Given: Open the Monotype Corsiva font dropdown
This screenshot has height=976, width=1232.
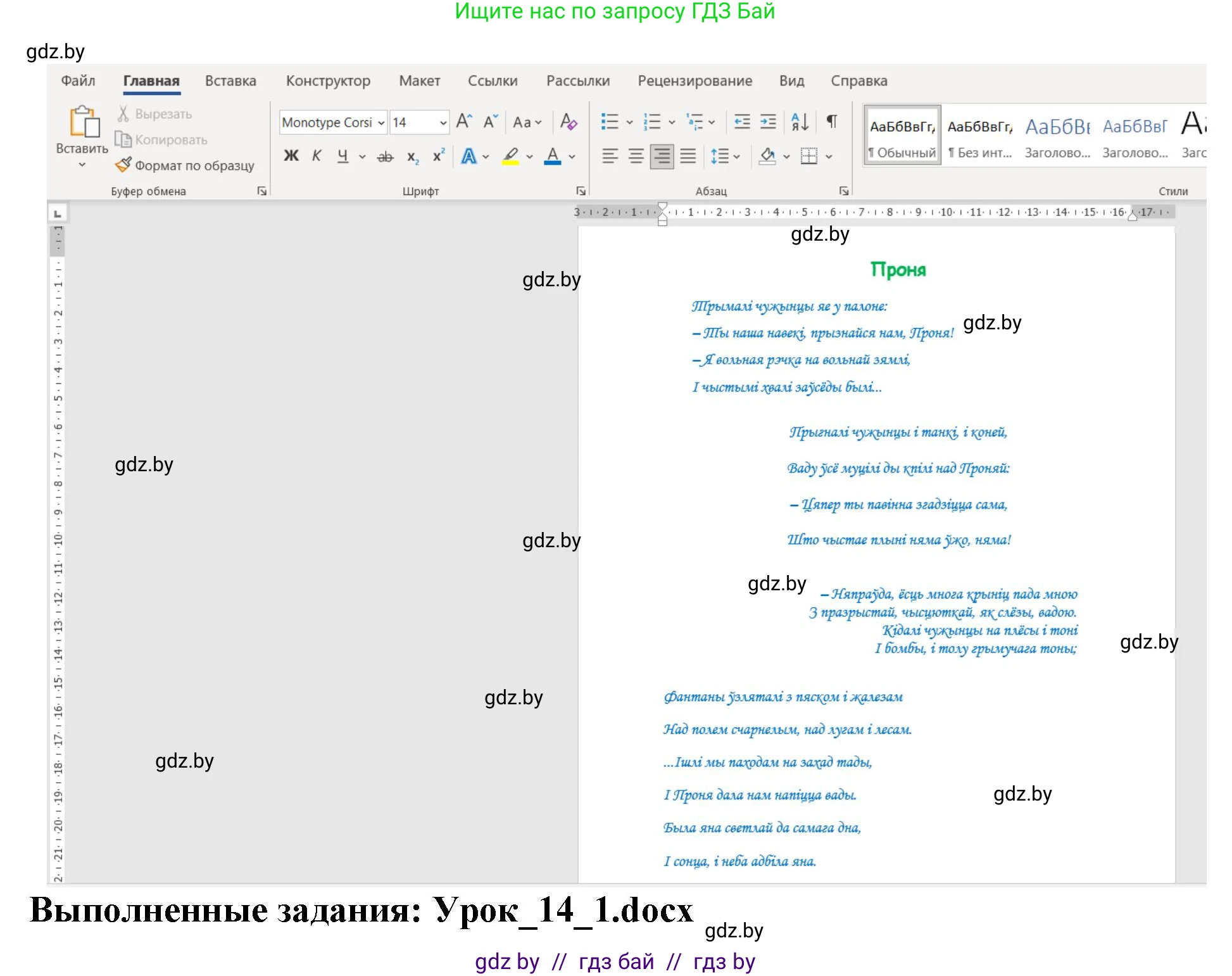Looking at the screenshot, I should click(381, 123).
